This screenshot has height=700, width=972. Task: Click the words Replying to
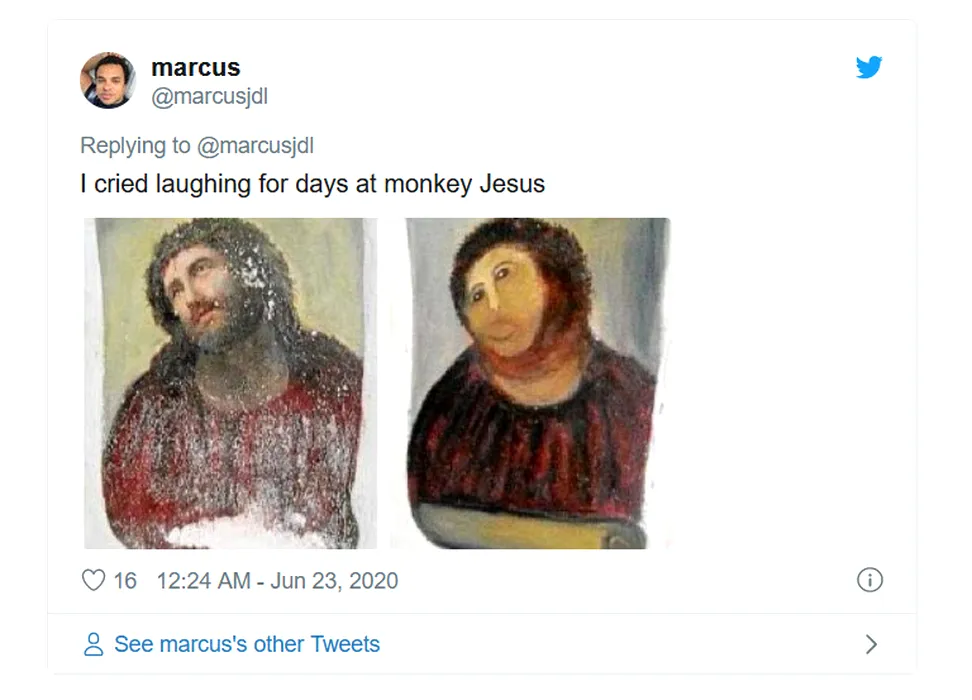(x=135, y=145)
